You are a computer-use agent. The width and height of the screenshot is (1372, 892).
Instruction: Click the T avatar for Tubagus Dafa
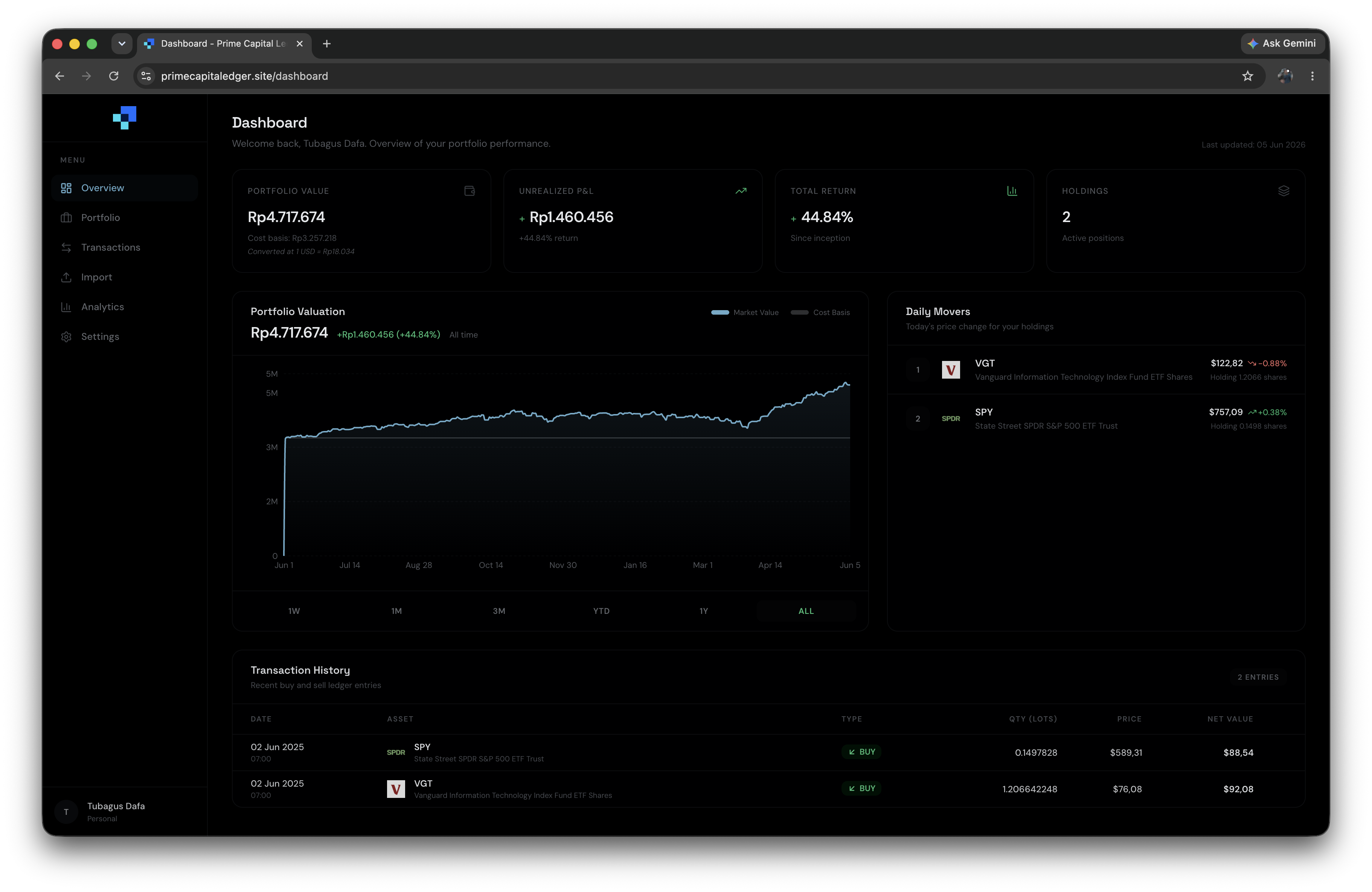pyautogui.click(x=66, y=812)
